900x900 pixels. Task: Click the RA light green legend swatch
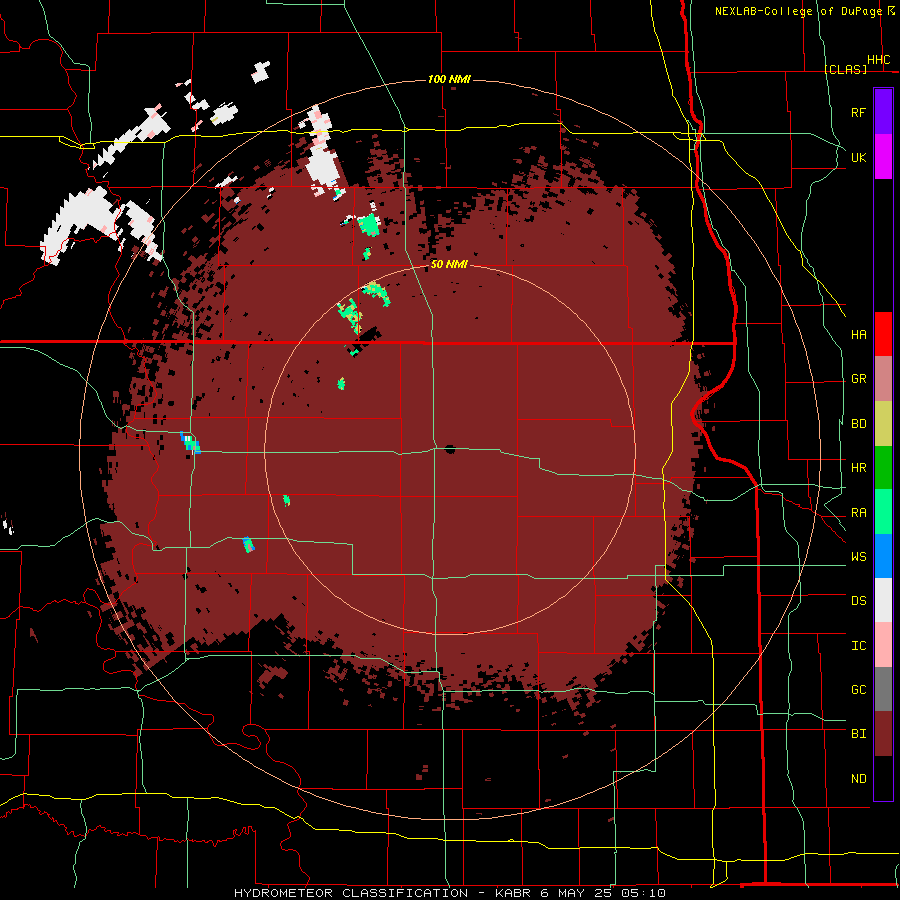(883, 512)
